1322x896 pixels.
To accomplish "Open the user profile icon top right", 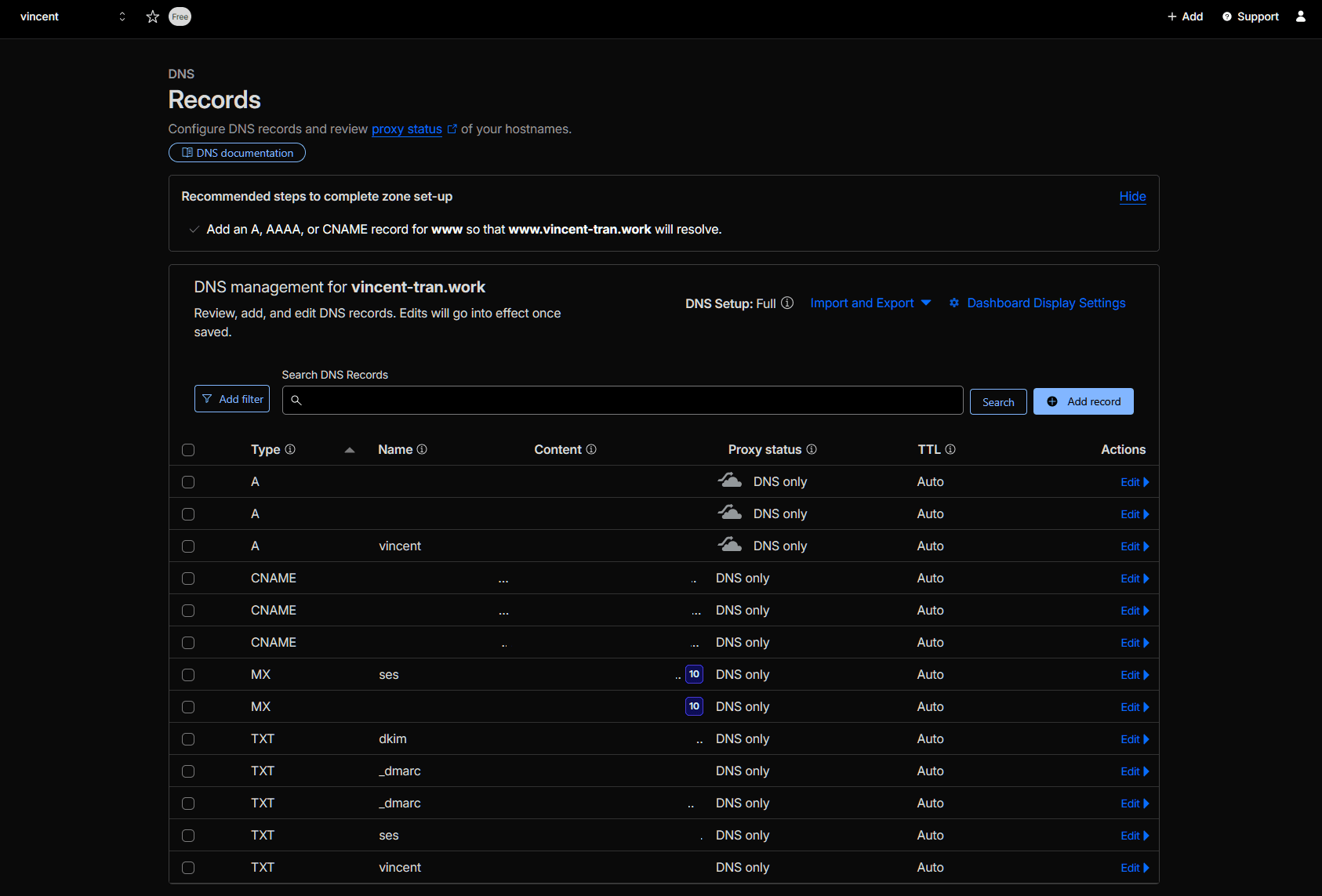I will pyautogui.click(x=1300, y=16).
